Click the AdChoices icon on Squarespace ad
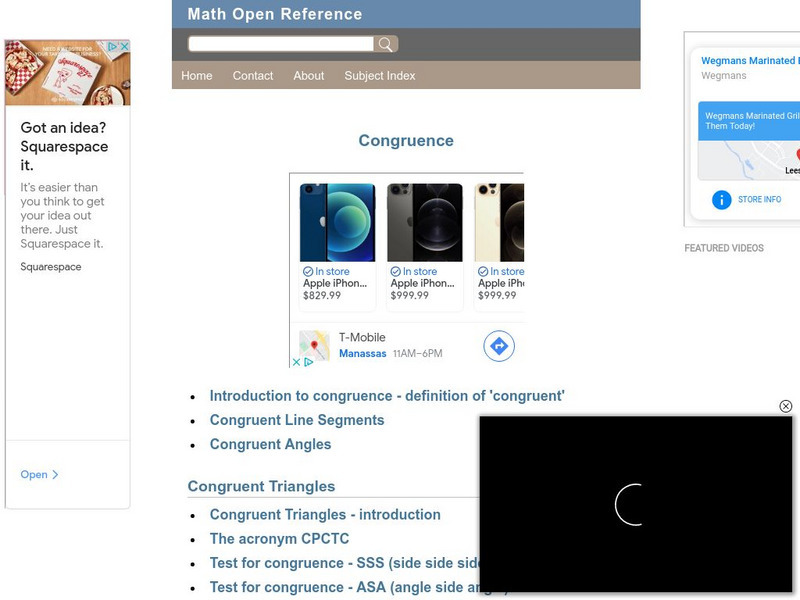The image size is (800, 600). [112, 46]
